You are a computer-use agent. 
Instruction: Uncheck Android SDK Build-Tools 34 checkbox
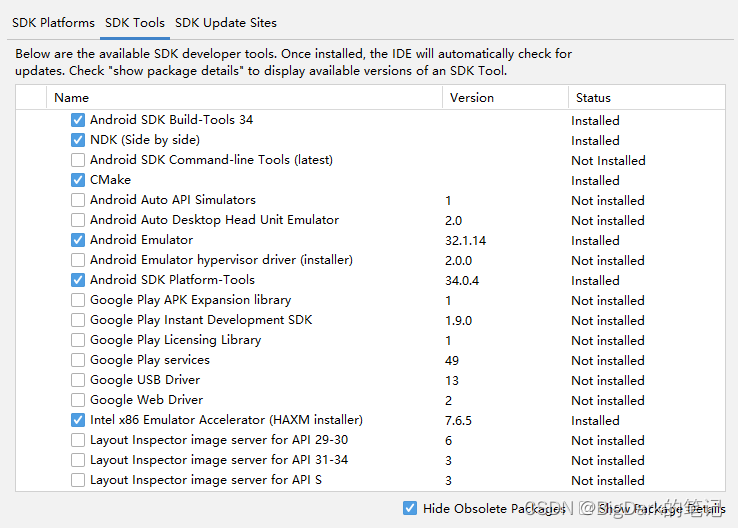click(x=78, y=120)
